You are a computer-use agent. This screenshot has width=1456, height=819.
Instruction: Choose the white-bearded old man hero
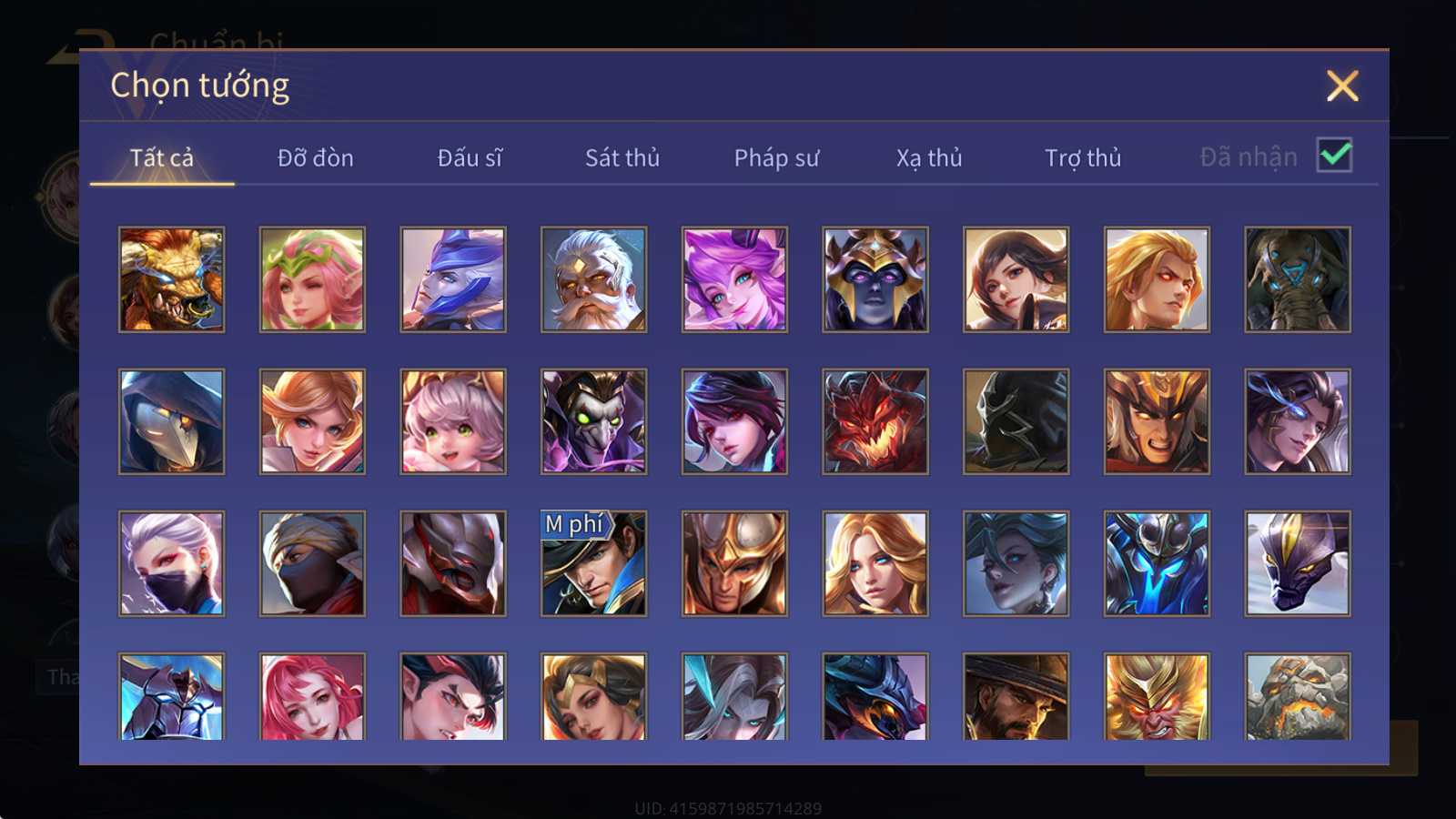click(594, 279)
